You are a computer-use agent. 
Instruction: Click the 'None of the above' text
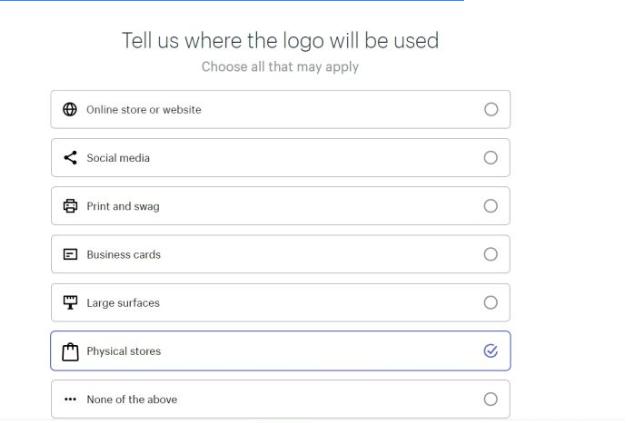tap(132, 400)
